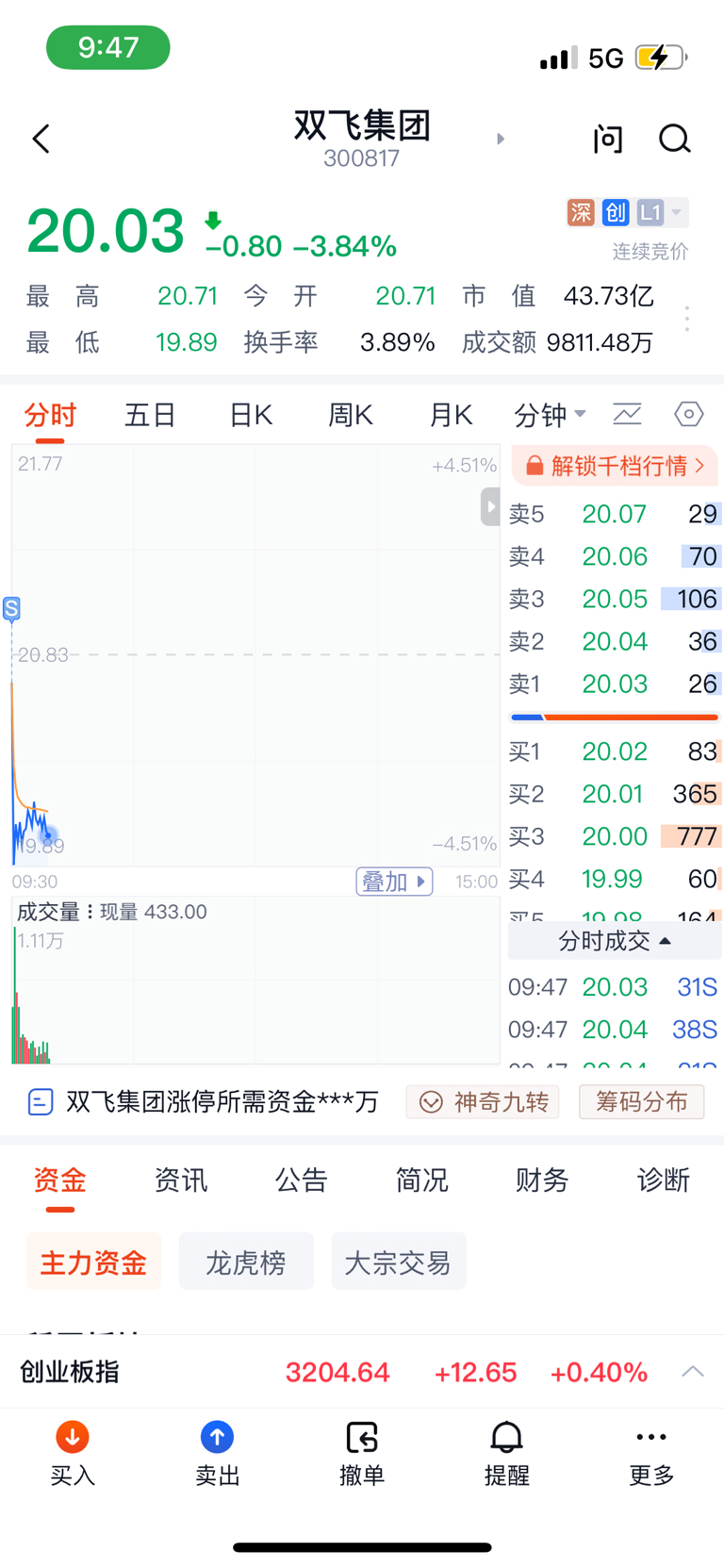Tap 卖5 price 20.07 row
The width and height of the screenshot is (724, 1568).
[615, 514]
